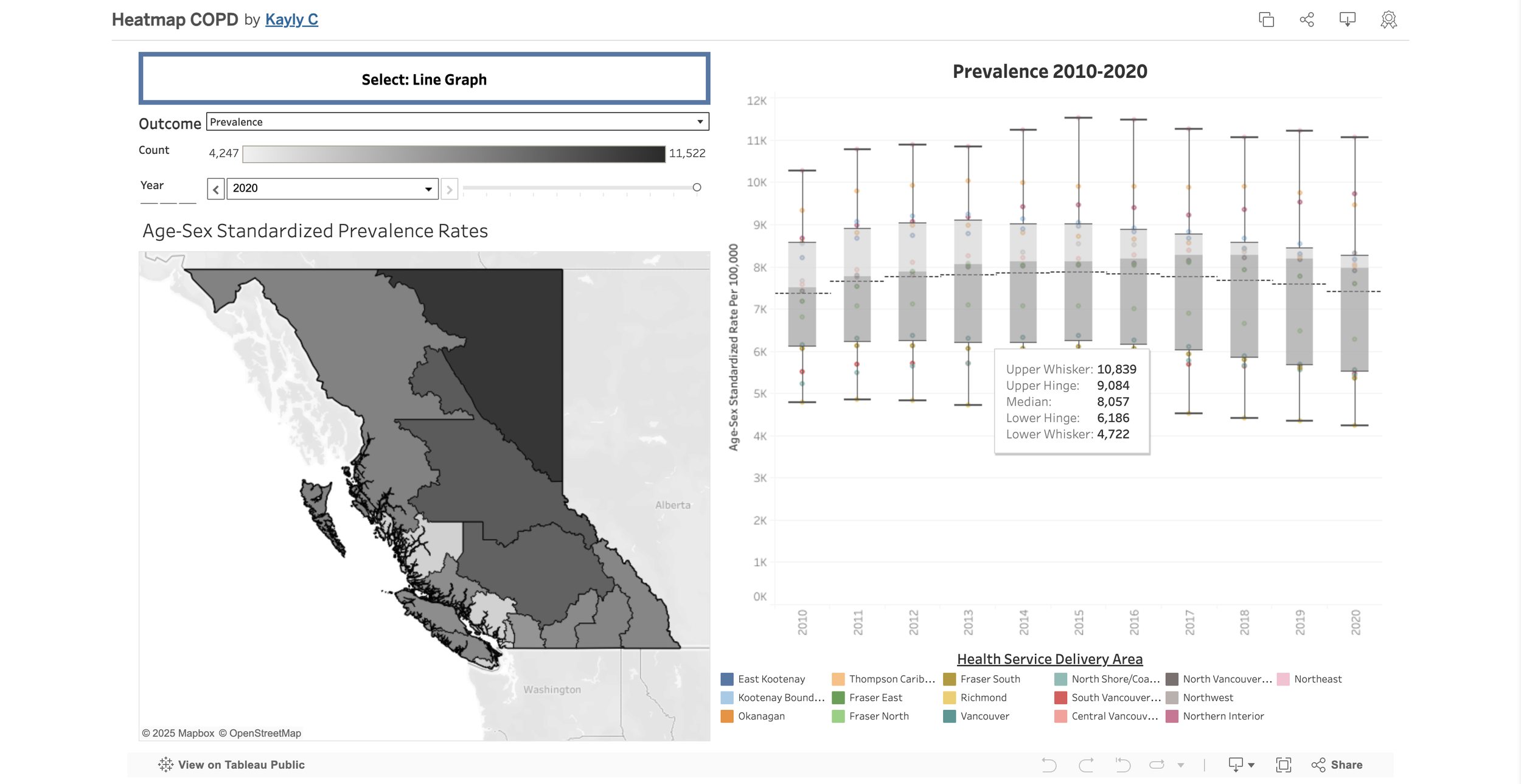
Task: Click the share icon in top header
Action: [x=1307, y=19]
